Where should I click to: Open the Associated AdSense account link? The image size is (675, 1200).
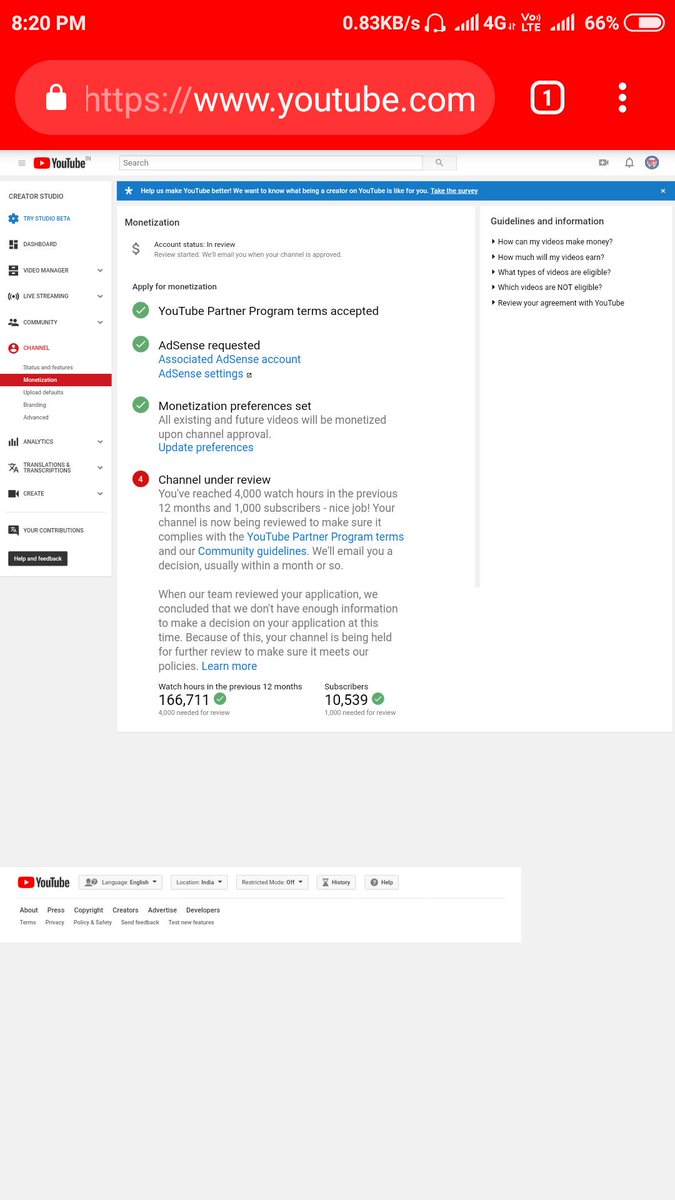[x=229, y=359]
